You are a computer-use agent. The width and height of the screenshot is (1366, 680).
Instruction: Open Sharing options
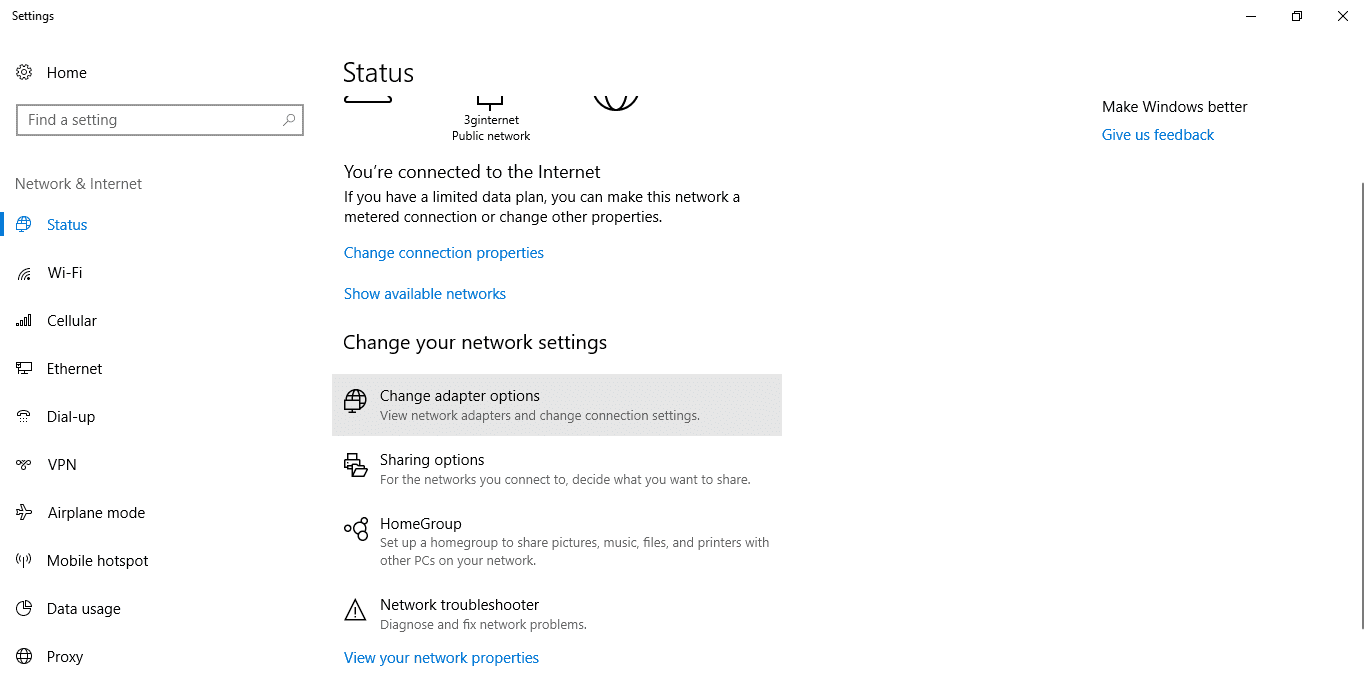pyautogui.click(x=432, y=460)
